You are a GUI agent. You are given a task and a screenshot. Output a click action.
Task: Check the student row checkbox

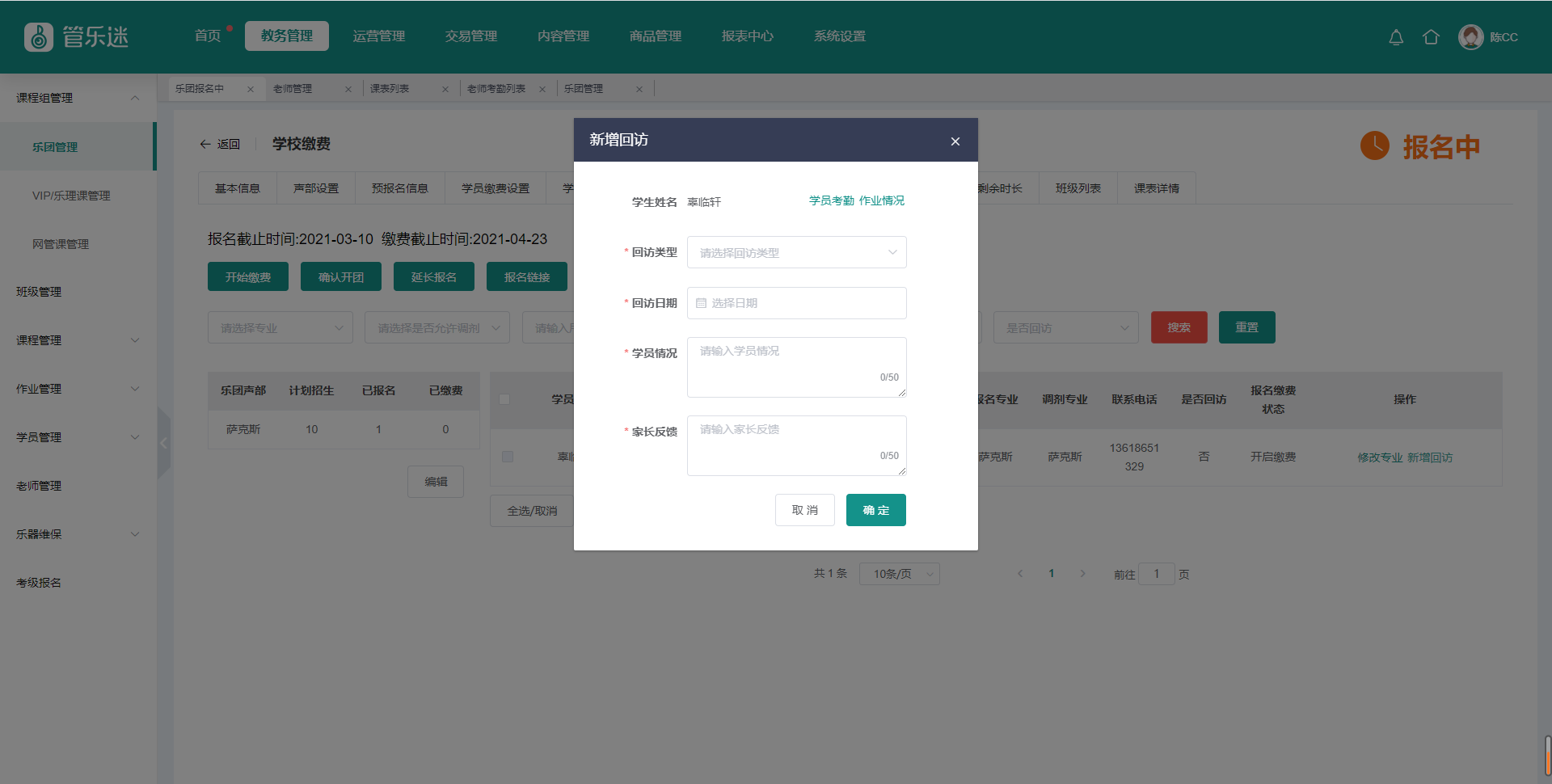[x=508, y=457]
